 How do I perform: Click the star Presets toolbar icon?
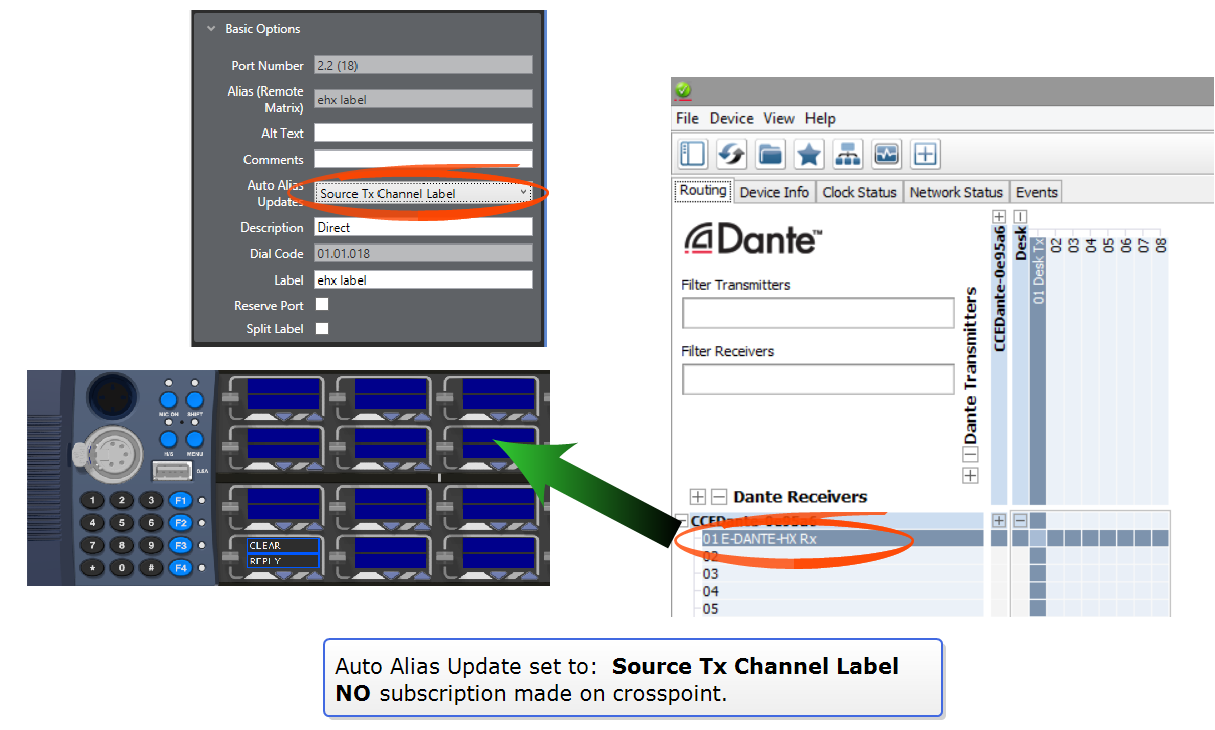coord(809,154)
